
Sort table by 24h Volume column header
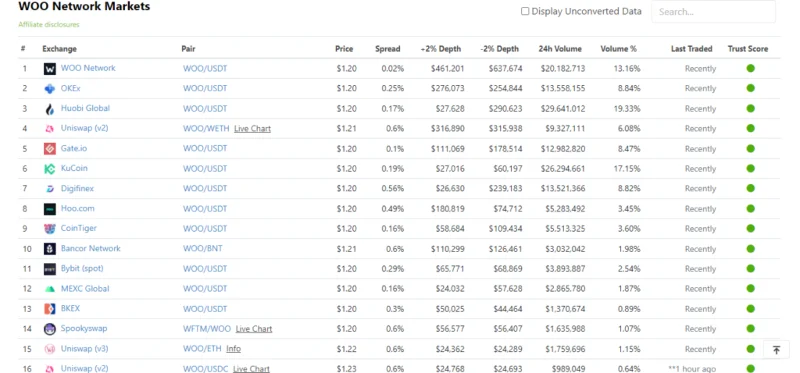[x=560, y=49]
